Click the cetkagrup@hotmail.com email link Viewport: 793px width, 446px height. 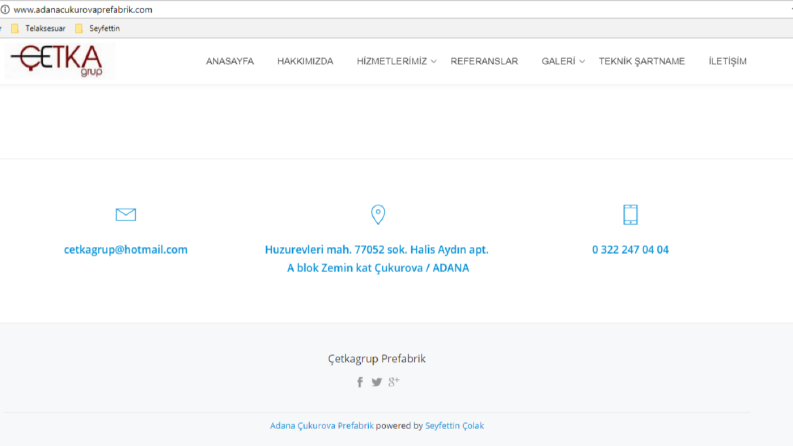click(125, 249)
